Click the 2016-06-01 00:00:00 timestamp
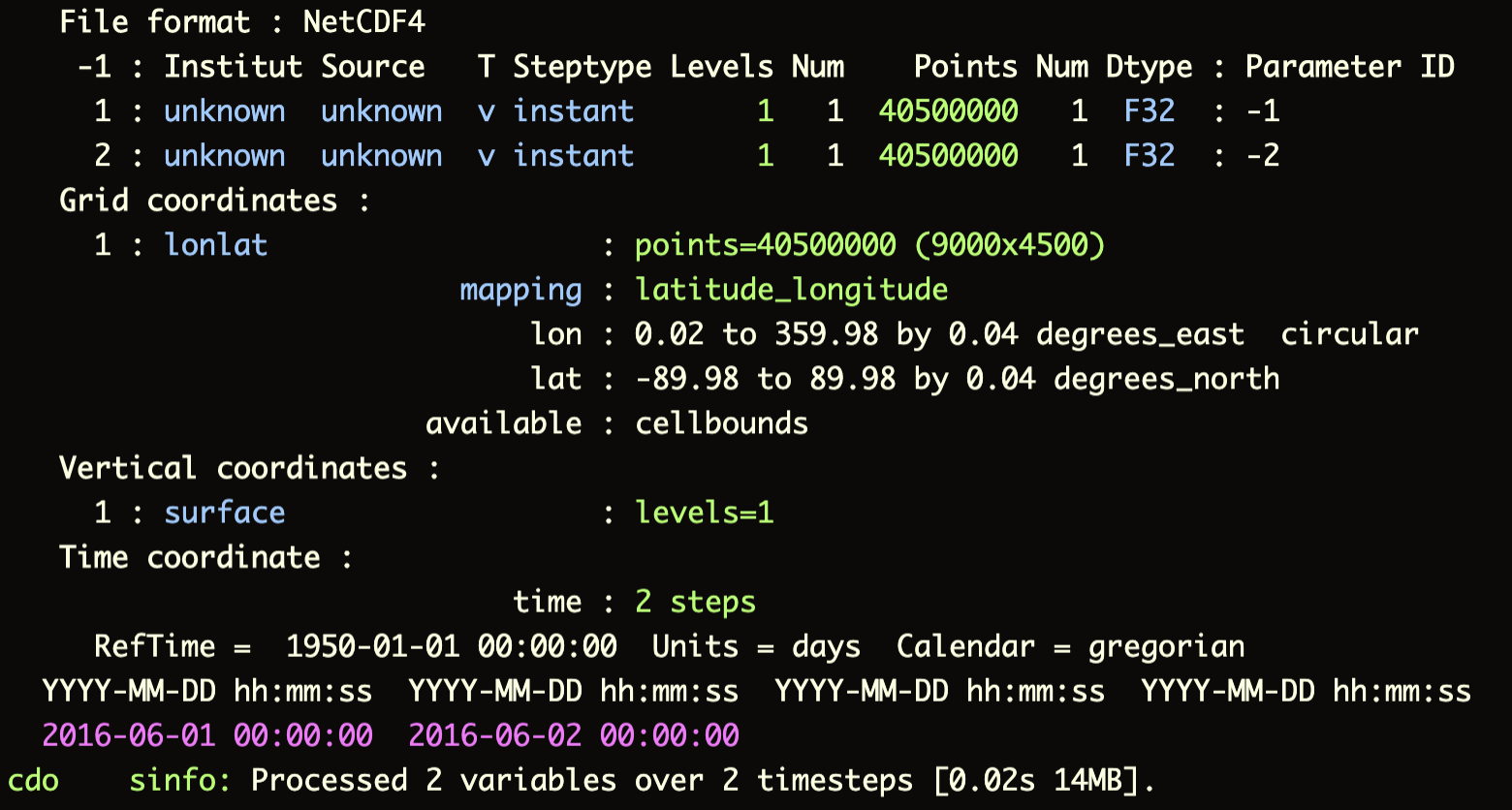Image resolution: width=1512 pixels, height=810 pixels. pyautogui.click(x=206, y=735)
